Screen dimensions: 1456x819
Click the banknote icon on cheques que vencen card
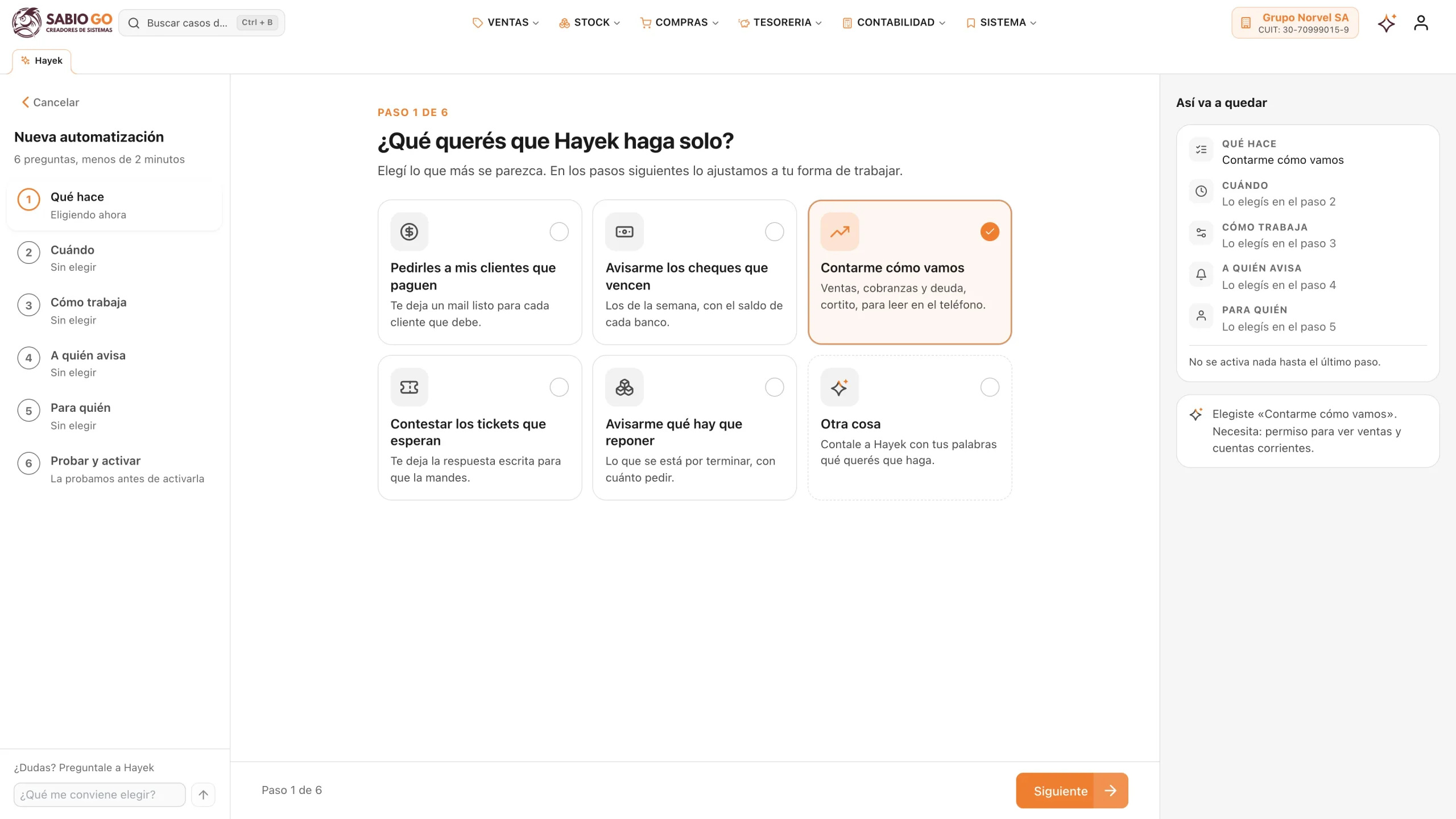coord(624,231)
